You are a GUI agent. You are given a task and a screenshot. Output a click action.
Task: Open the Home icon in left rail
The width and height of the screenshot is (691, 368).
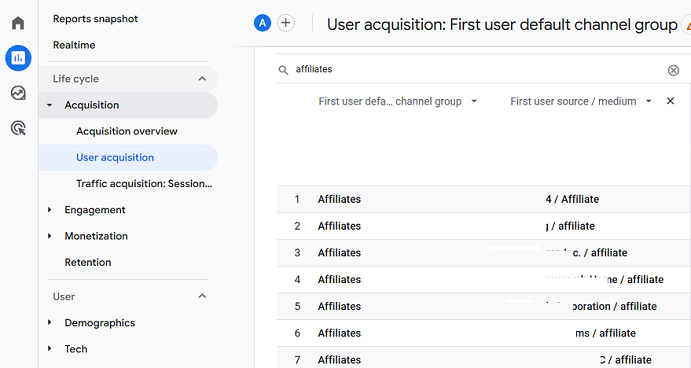tap(18, 23)
